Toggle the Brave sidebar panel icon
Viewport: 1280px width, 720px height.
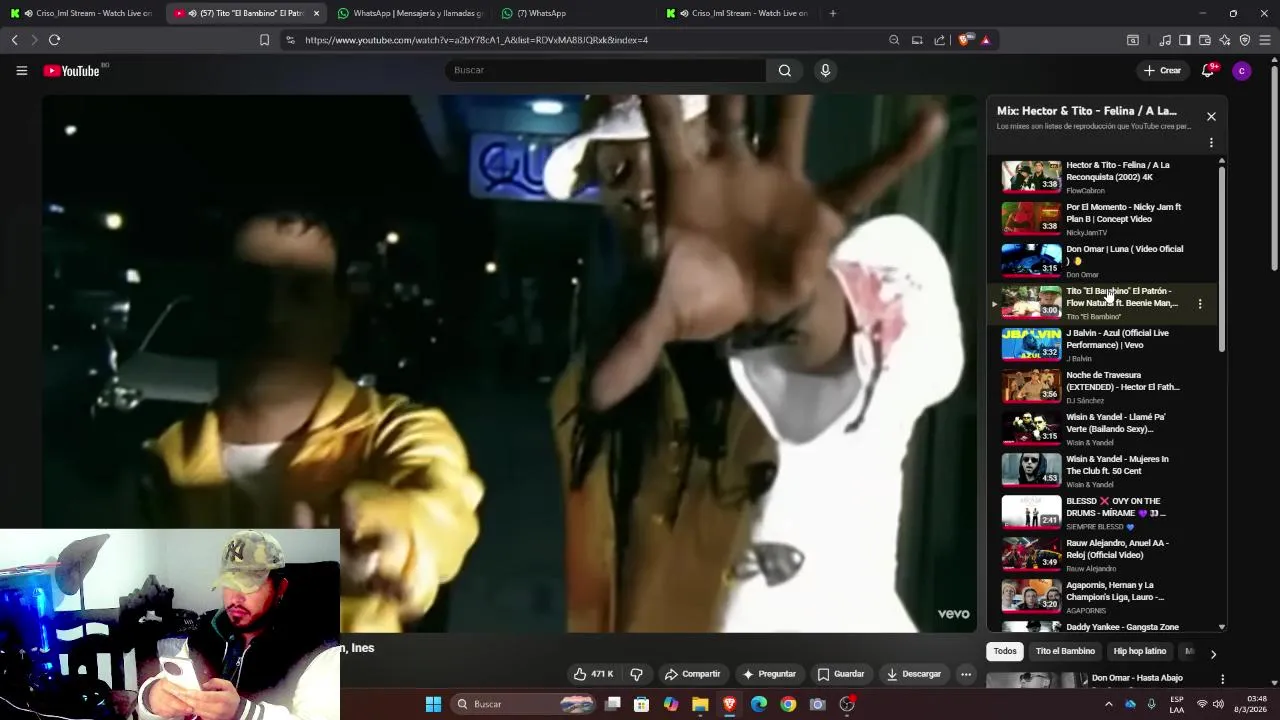tap(1185, 40)
